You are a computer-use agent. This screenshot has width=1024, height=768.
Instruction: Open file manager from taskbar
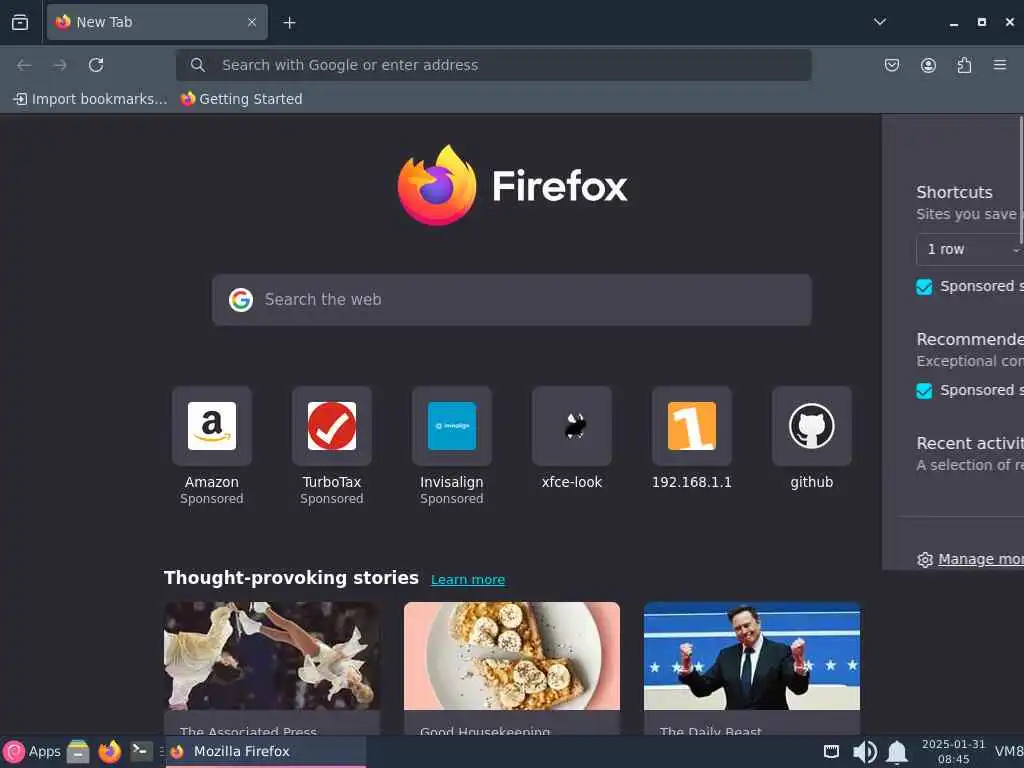78,752
